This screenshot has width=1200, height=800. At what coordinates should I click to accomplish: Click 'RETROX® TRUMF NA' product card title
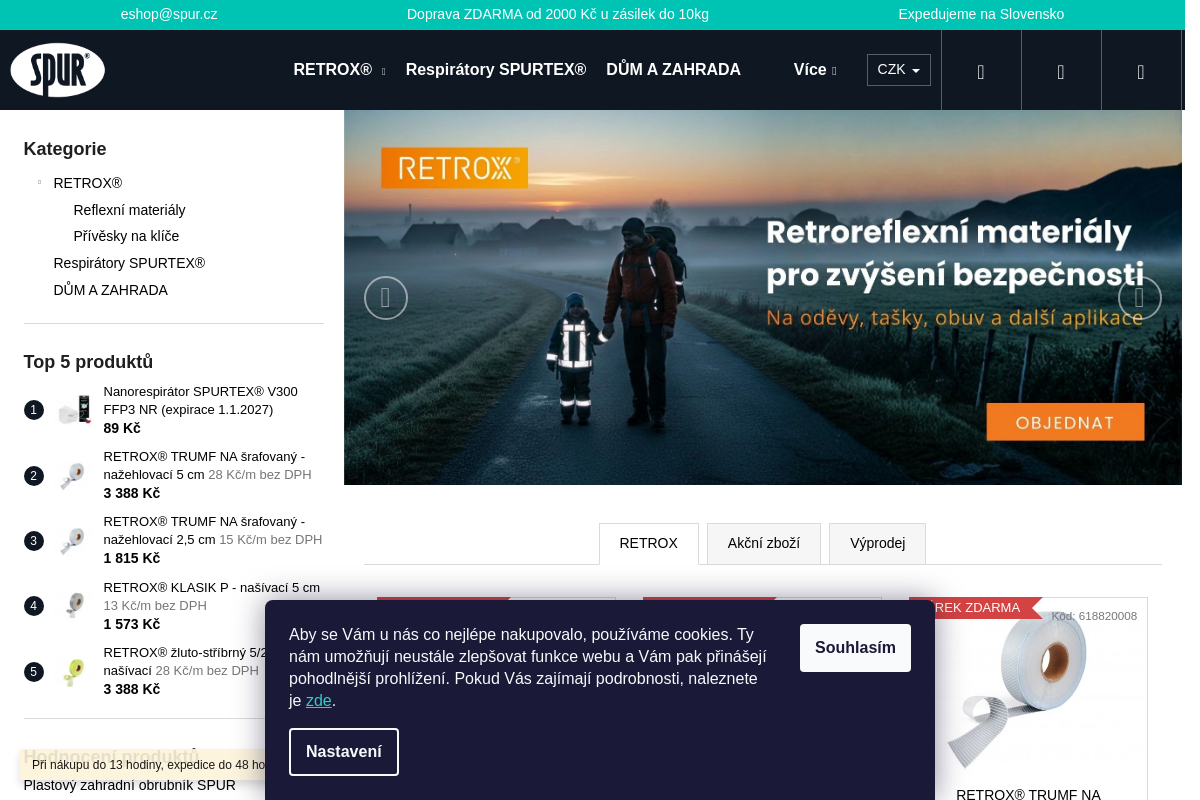coord(1028,794)
